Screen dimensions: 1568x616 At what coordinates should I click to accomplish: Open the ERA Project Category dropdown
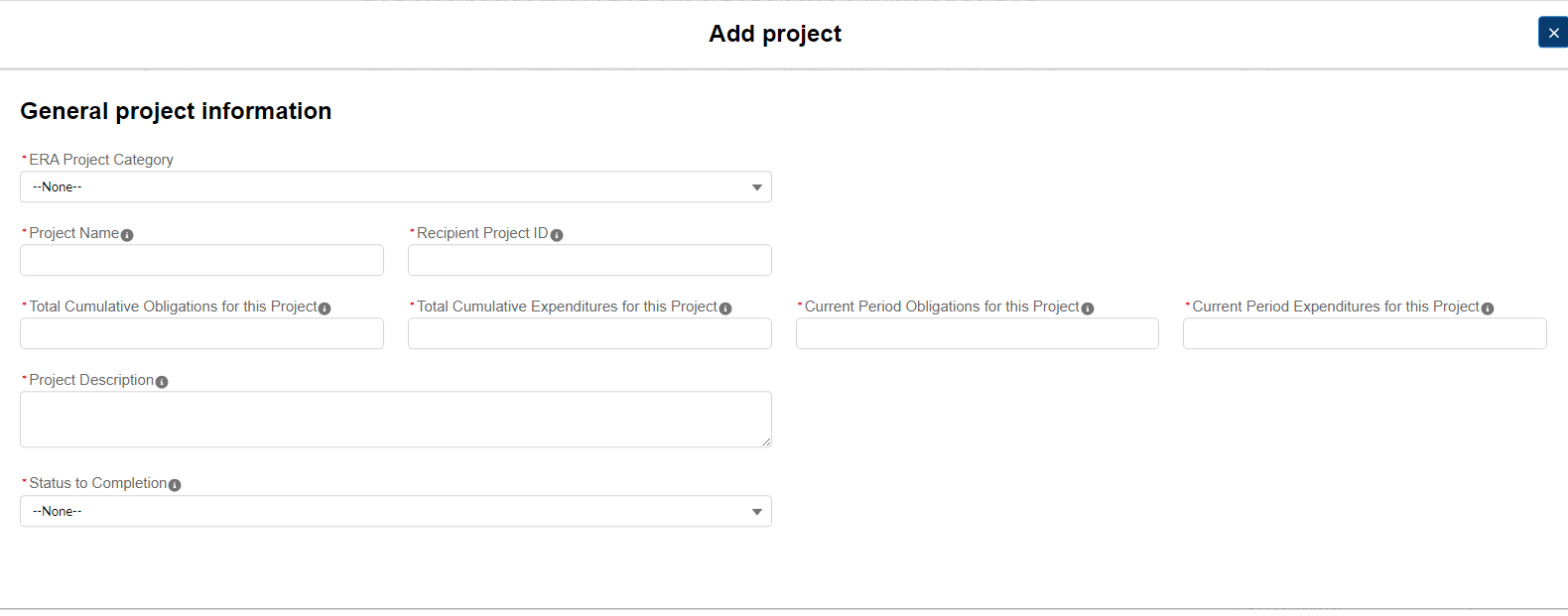tap(395, 186)
